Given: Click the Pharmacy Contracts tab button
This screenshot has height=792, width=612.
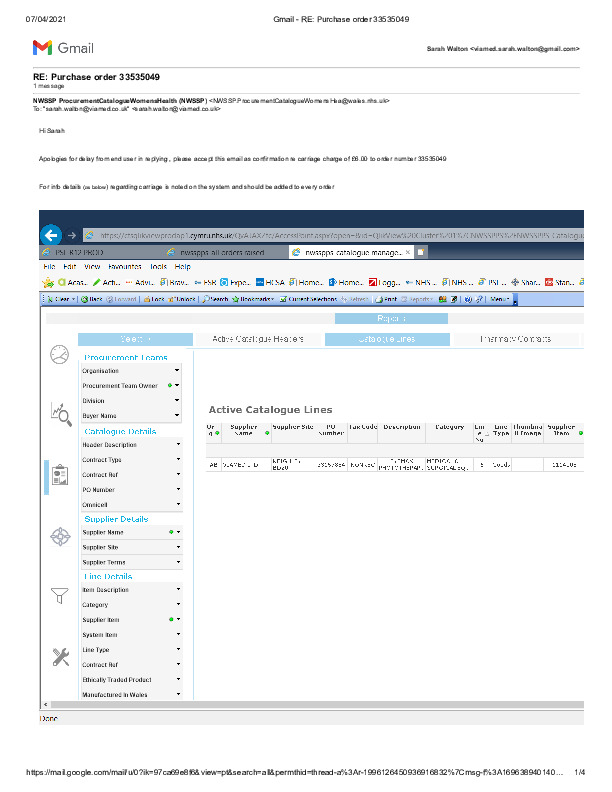Looking at the screenshot, I should tap(514, 339).
